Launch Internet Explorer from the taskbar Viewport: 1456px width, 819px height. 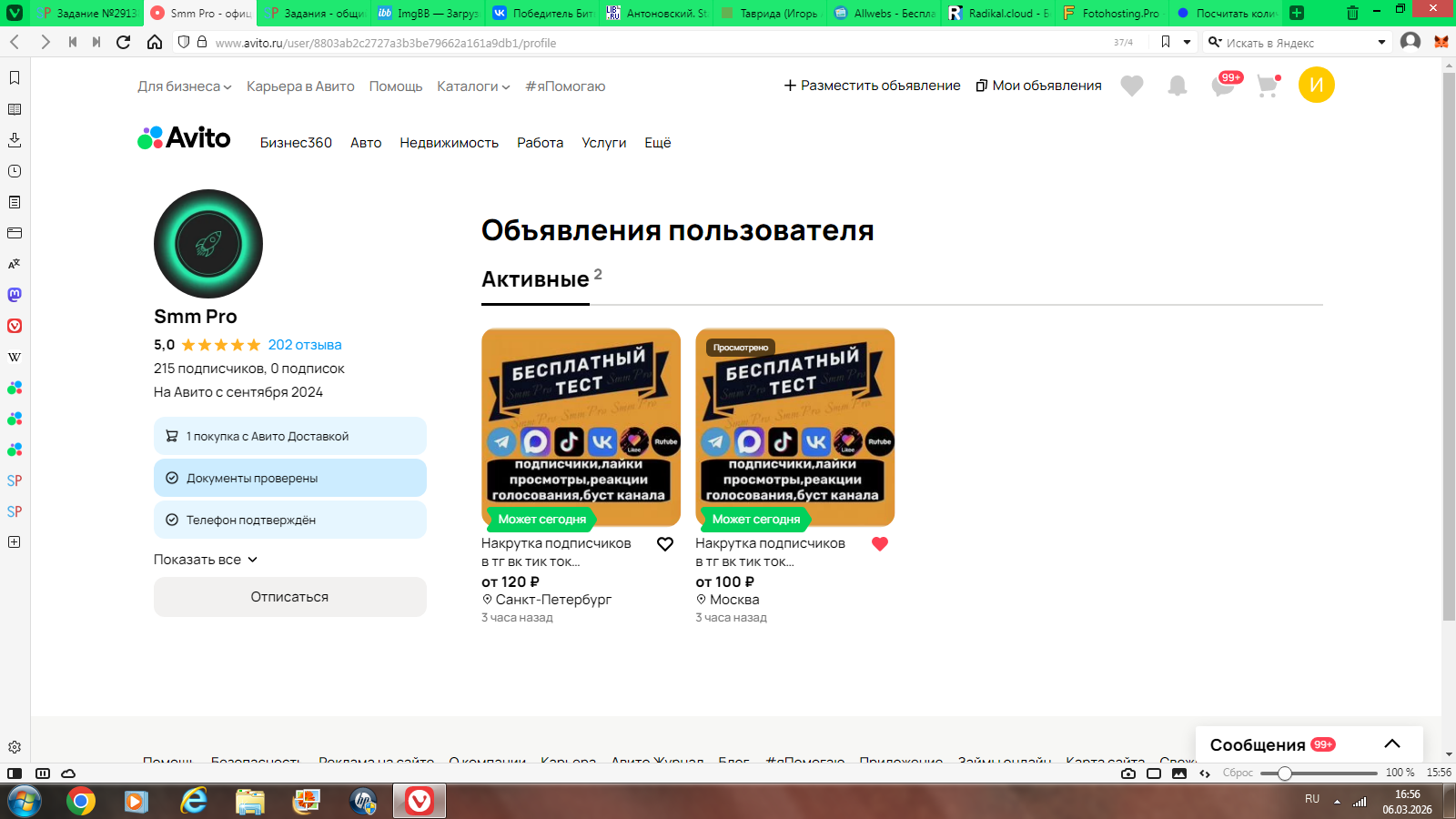tap(193, 801)
